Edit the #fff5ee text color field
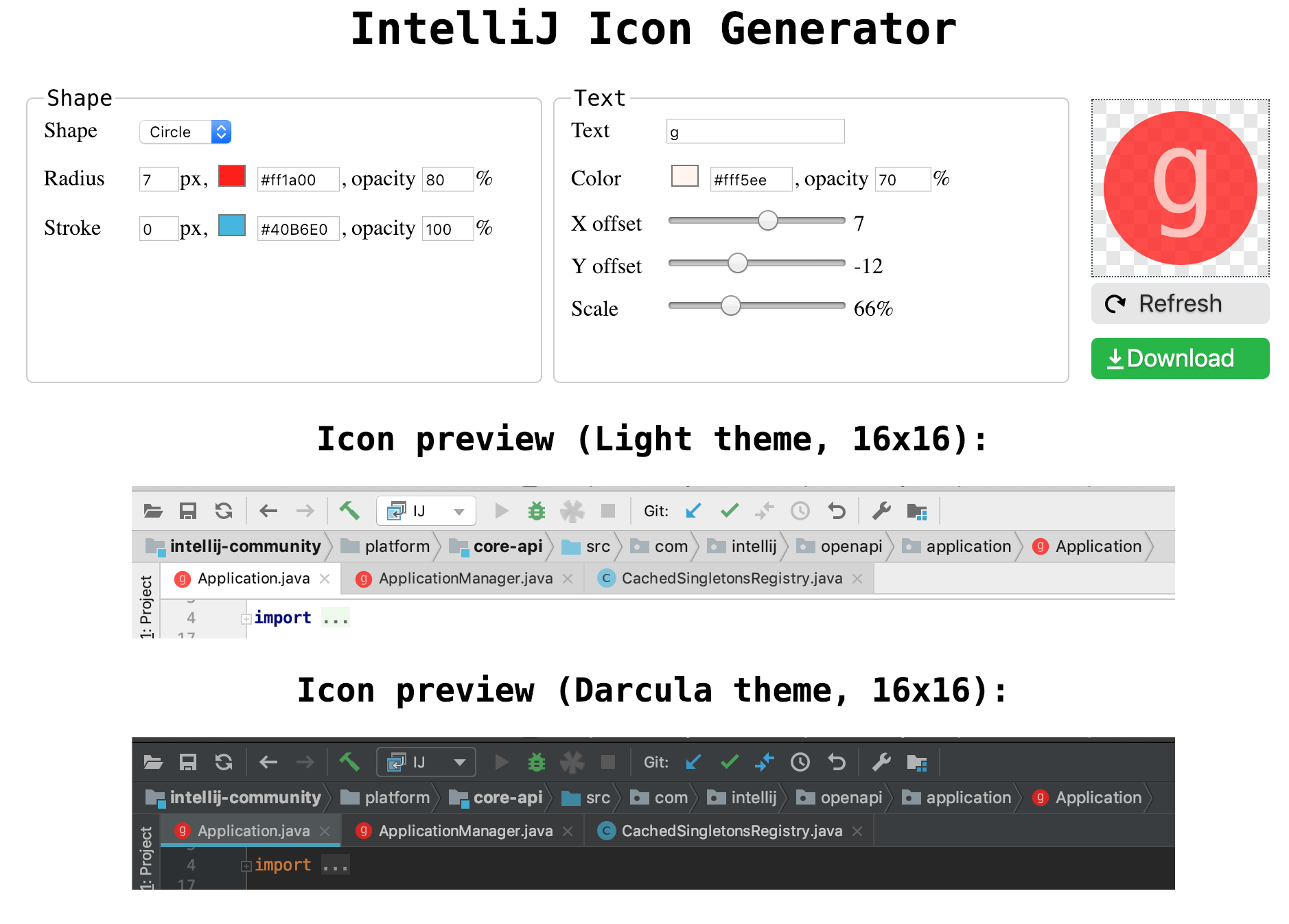Image resolution: width=1289 pixels, height=924 pixels. [752, 179]
